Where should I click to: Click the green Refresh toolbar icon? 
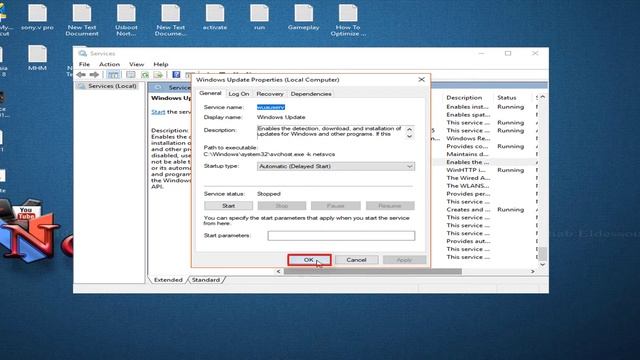coord(145,75)
